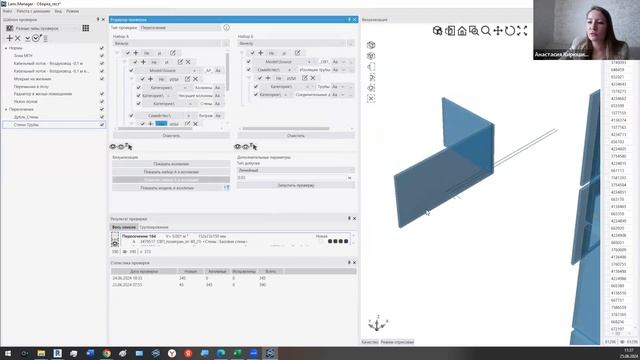
Task: Toggle checkbox of the 'Нормы' group
Action: (102, 48)
